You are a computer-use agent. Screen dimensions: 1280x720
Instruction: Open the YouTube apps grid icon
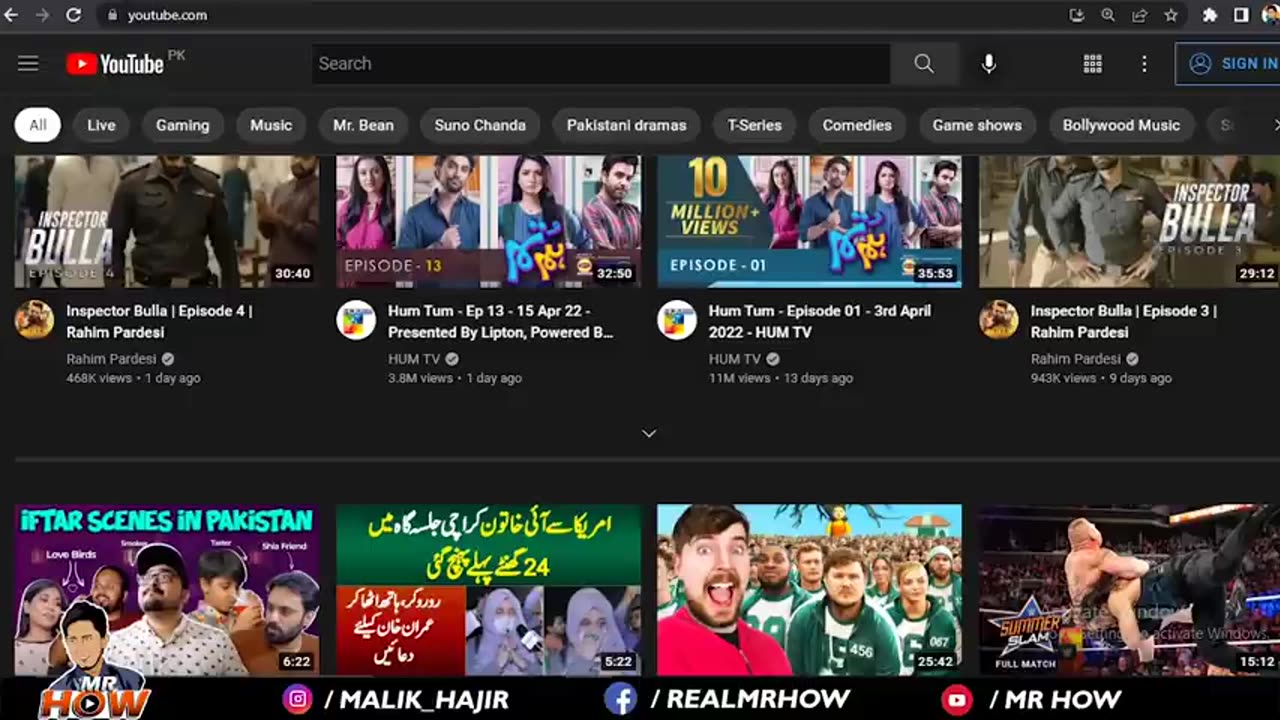(1093, 63)
